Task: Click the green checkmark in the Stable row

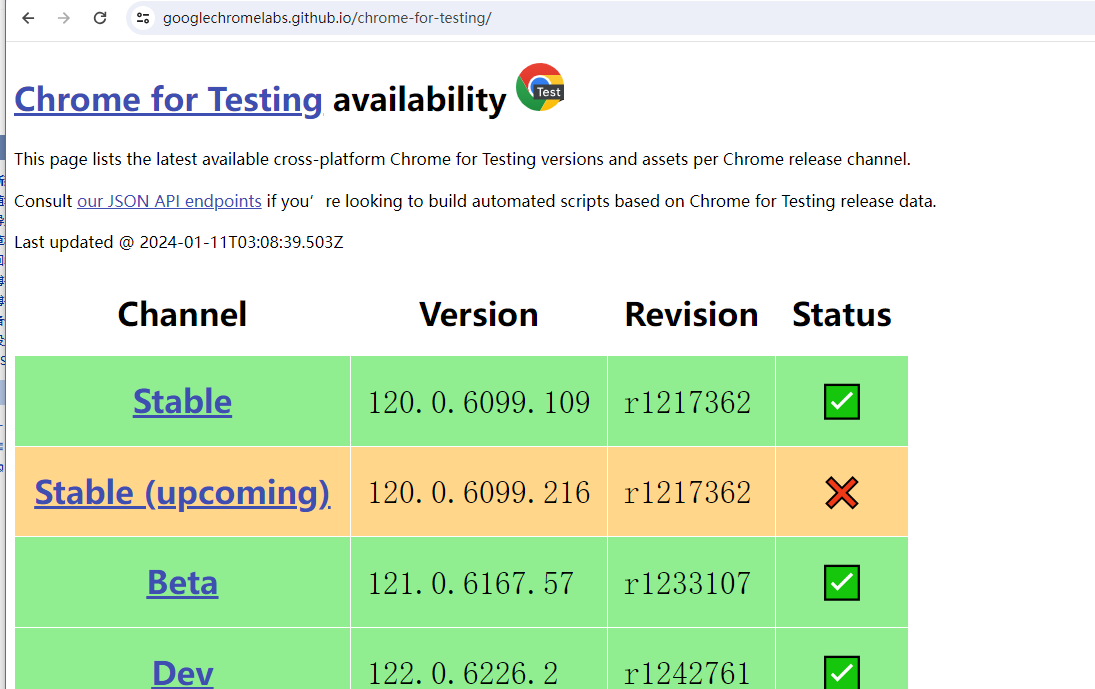Action: (x=841, y=401)
